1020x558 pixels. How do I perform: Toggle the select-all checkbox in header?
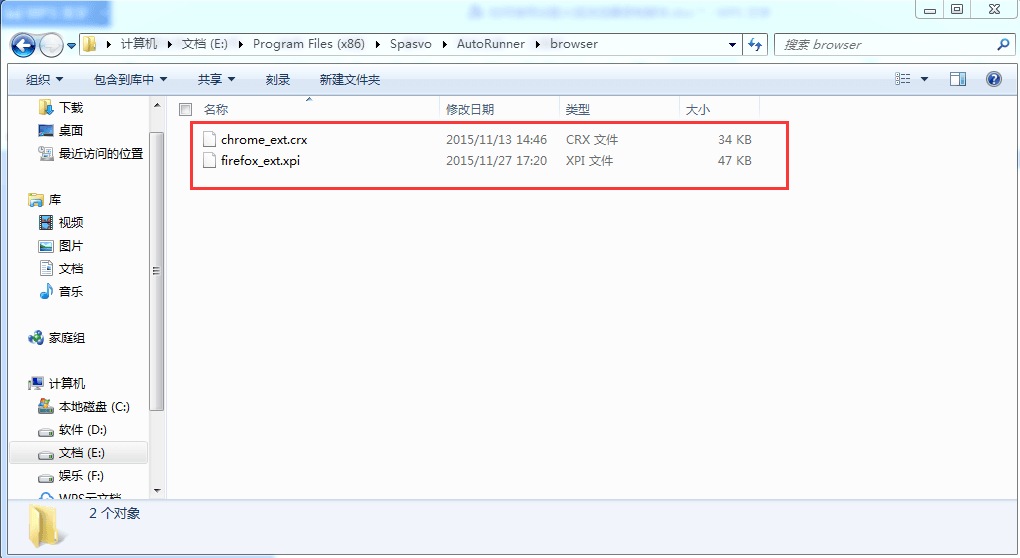pos(185,109)
